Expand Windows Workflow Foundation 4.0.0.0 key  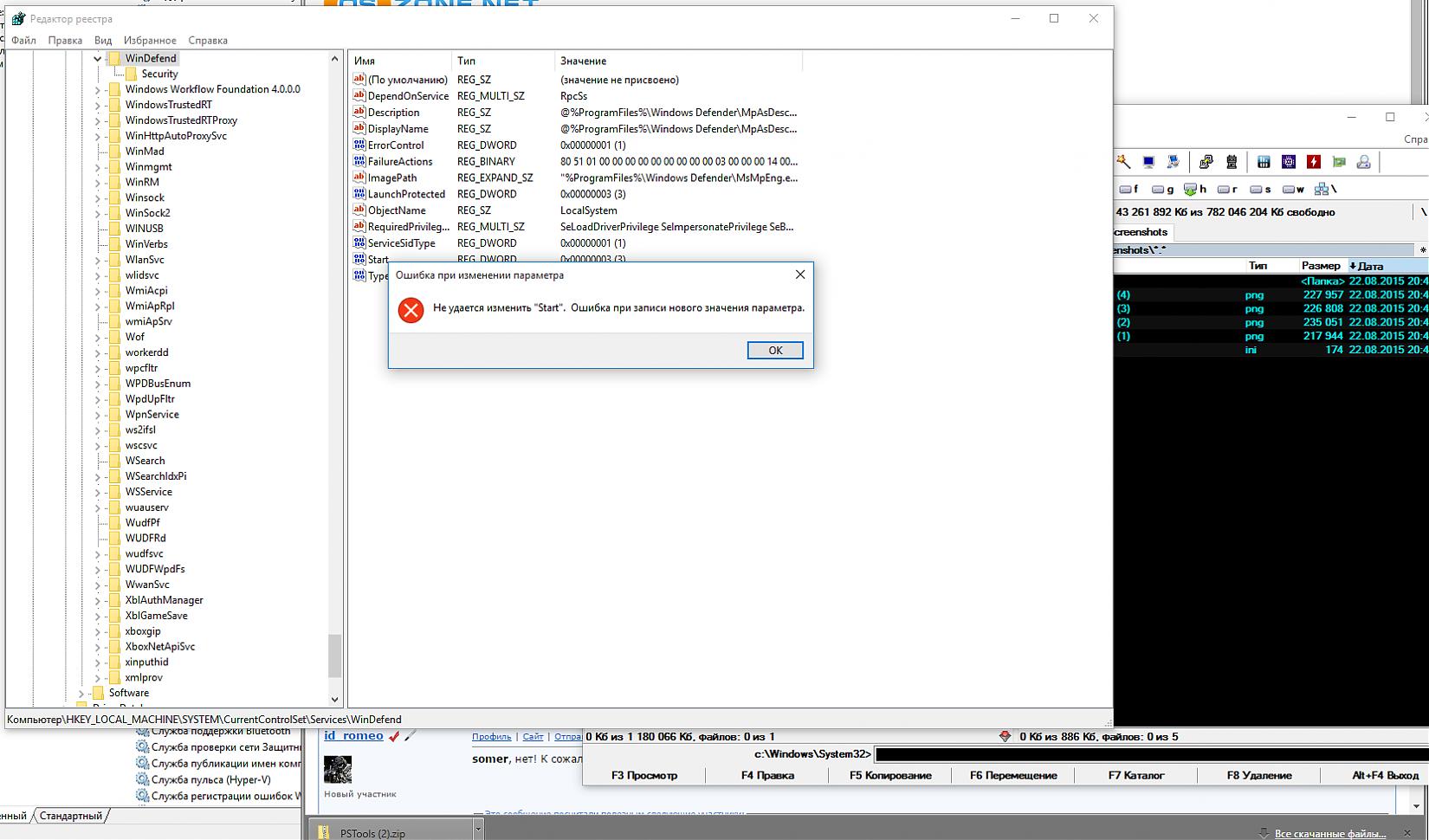click(97, 90)
